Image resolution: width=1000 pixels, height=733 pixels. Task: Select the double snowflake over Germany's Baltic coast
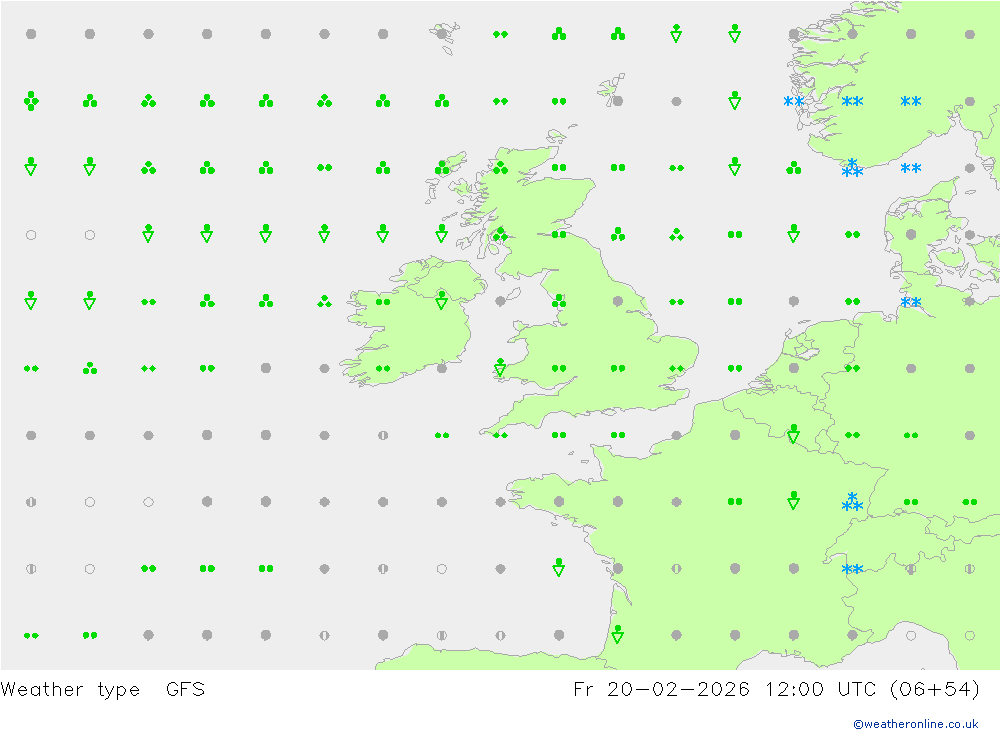click(x=911, y=302)
